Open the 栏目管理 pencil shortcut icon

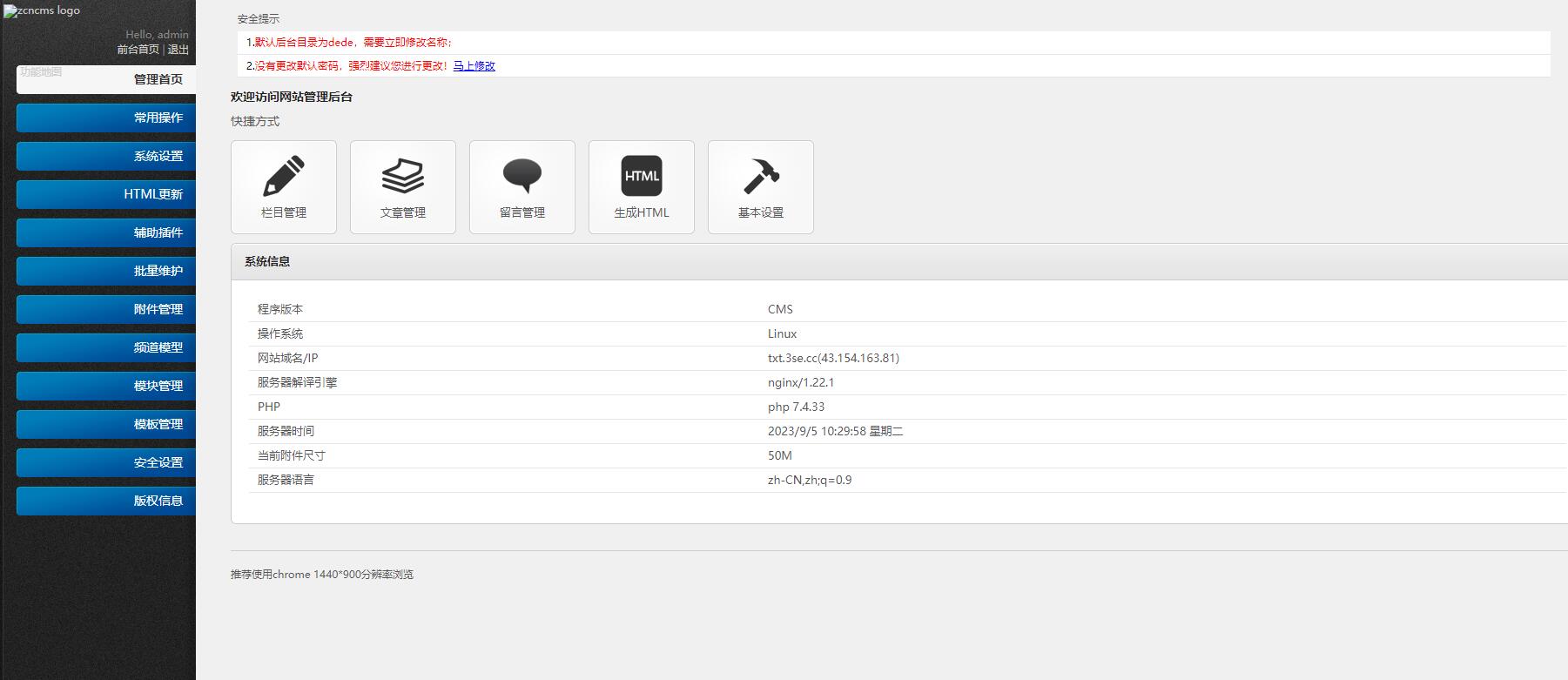pyautogui.click(x=284, y=177)
